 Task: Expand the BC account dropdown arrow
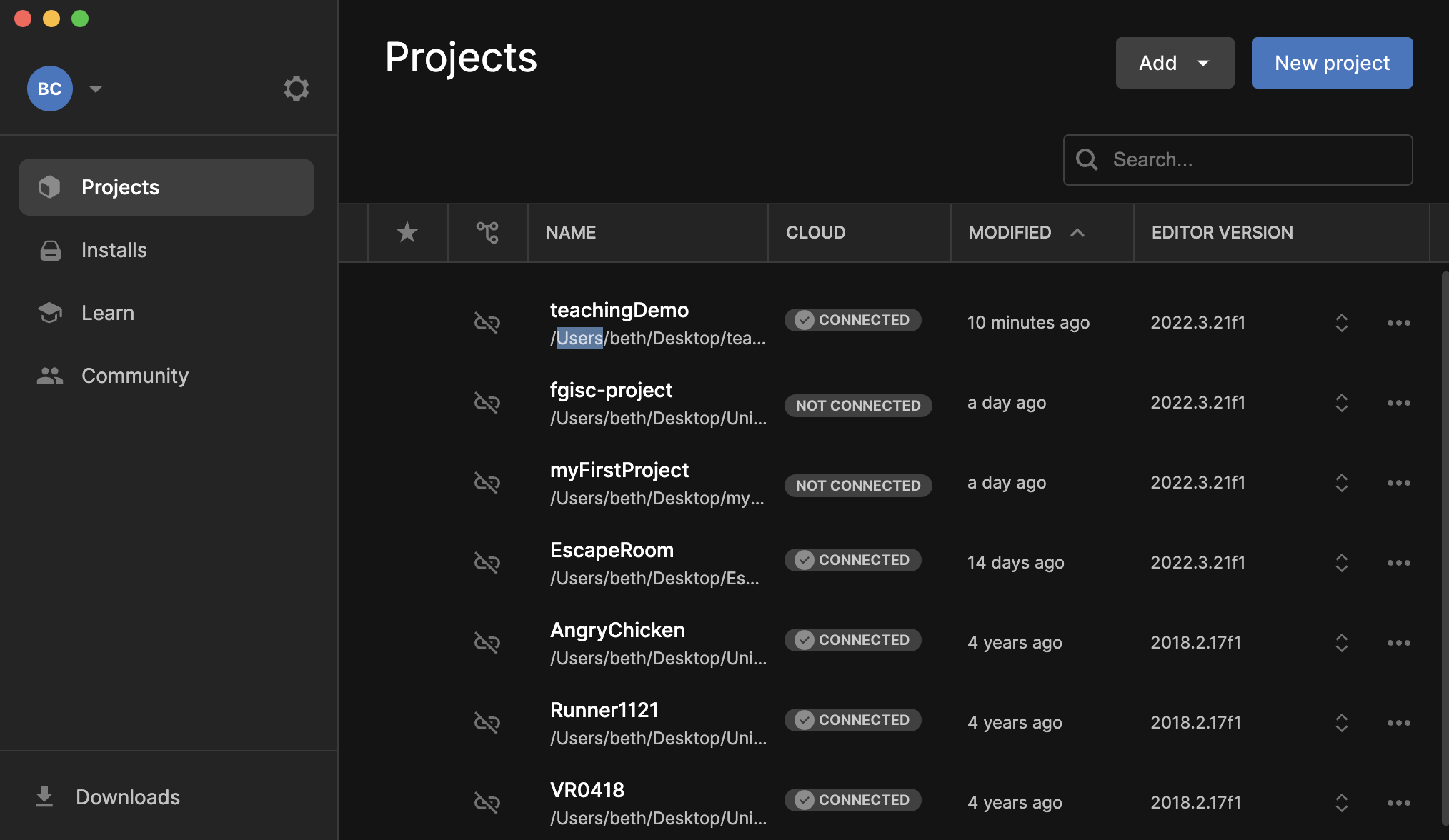point(95,89)
